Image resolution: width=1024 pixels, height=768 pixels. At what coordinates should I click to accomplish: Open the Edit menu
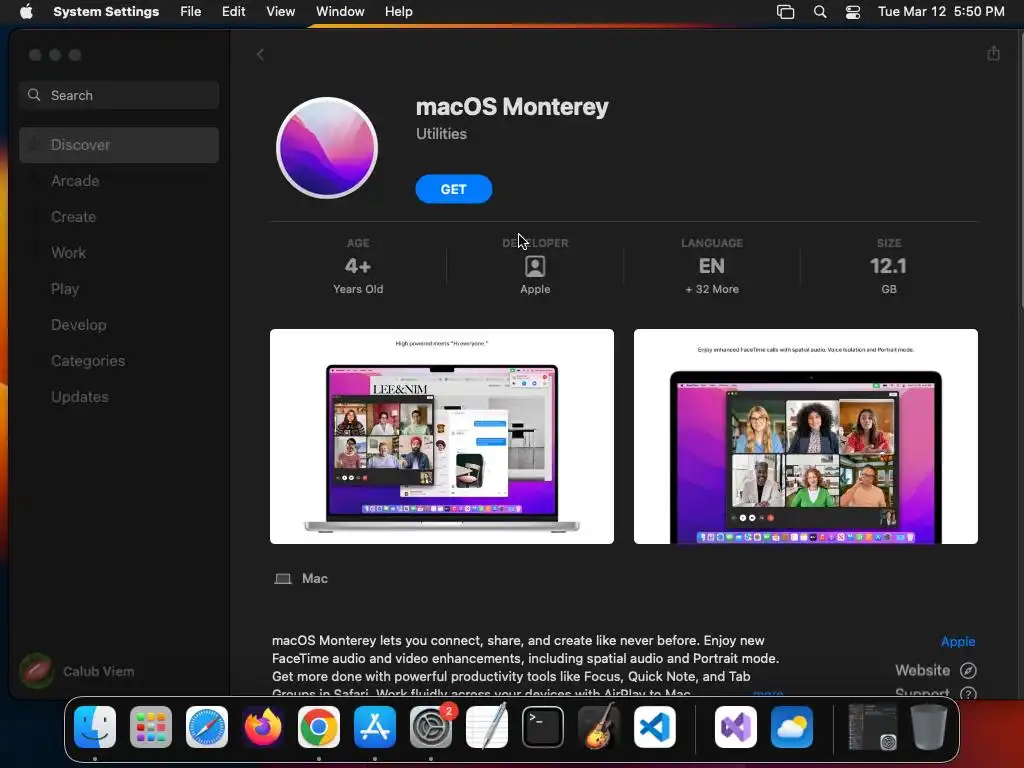233,12
